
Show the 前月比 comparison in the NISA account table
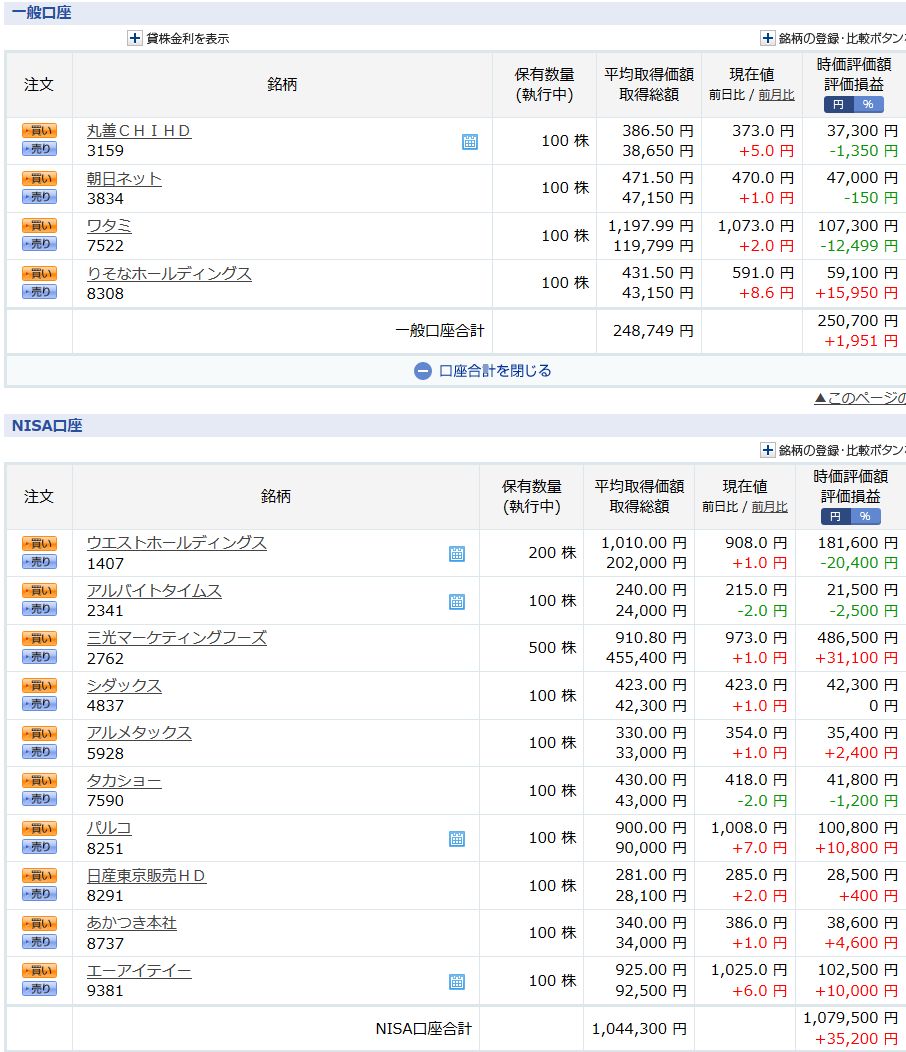[770, 507]
